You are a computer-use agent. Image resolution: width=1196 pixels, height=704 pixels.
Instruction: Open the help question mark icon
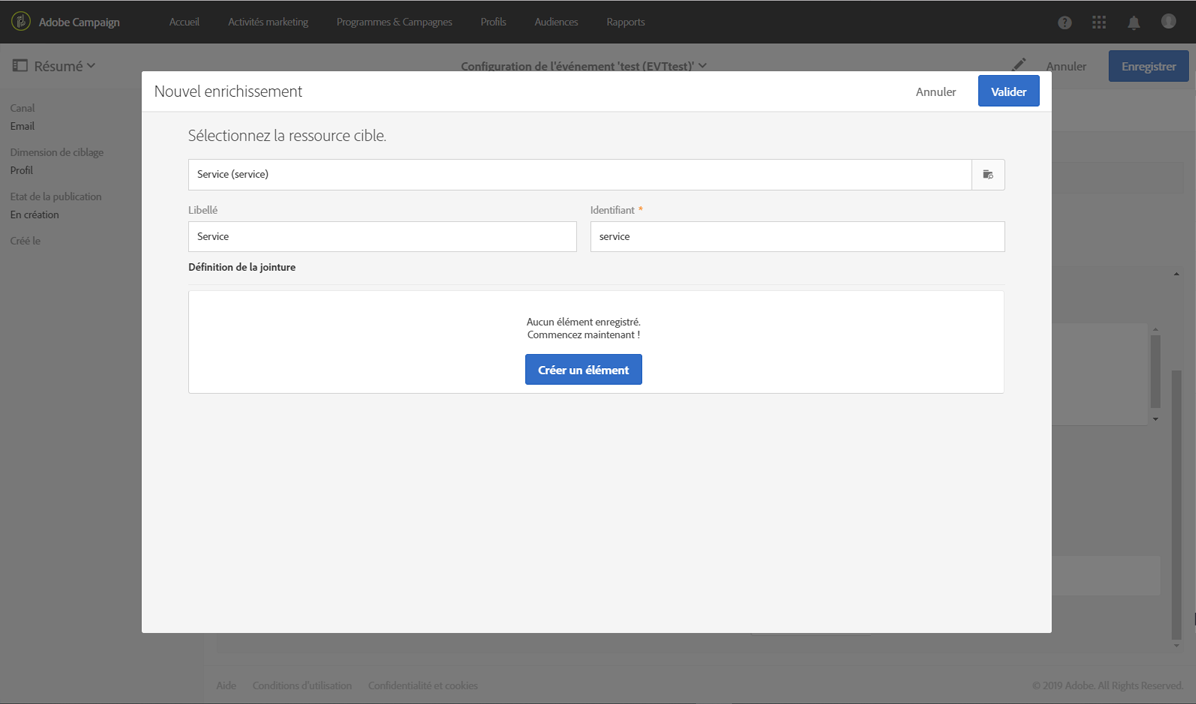1065,22
